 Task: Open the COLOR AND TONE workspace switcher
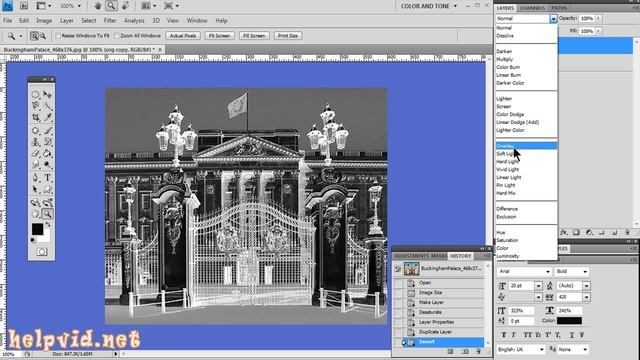(429, 6)
